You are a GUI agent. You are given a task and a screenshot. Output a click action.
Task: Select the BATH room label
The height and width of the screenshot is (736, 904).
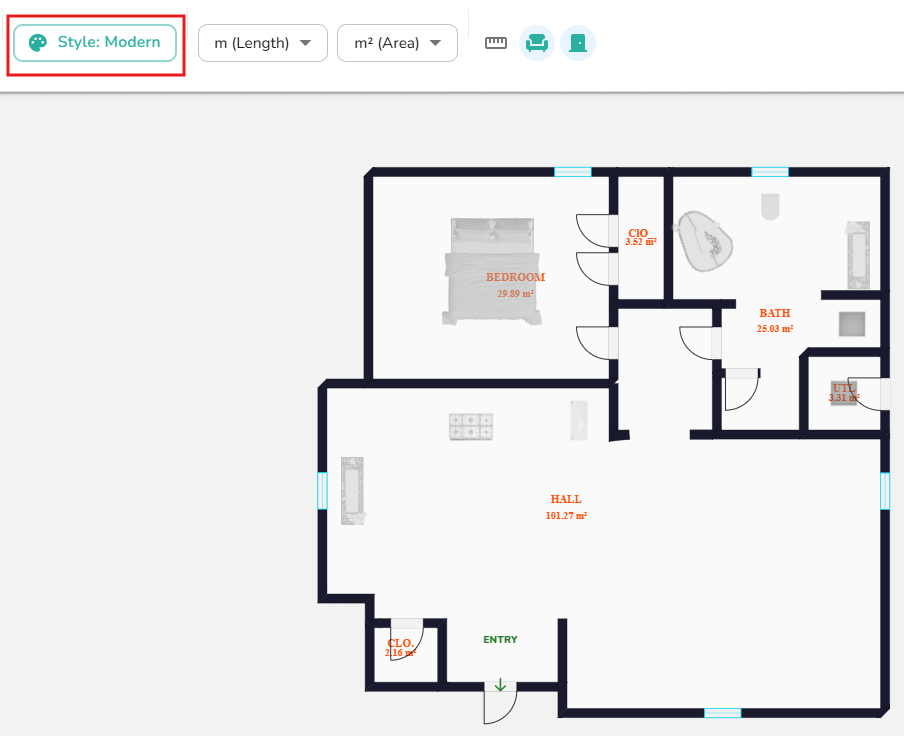[774, 313]
